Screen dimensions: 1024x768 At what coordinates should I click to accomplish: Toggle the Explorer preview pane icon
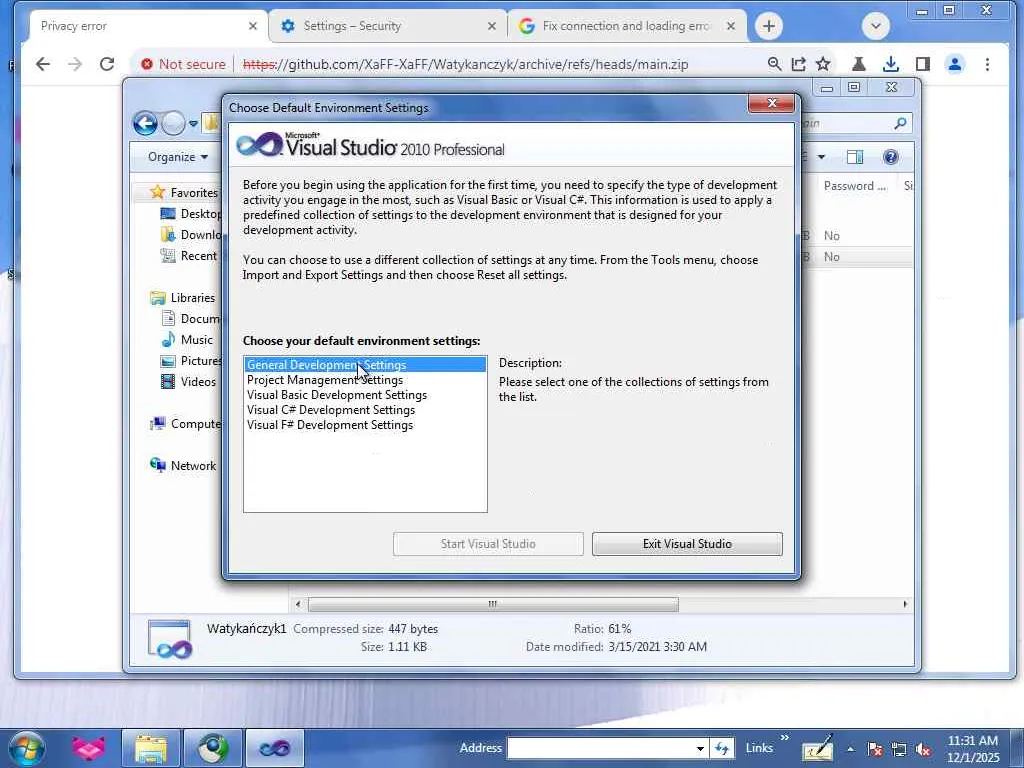click(x=854, y=157)
